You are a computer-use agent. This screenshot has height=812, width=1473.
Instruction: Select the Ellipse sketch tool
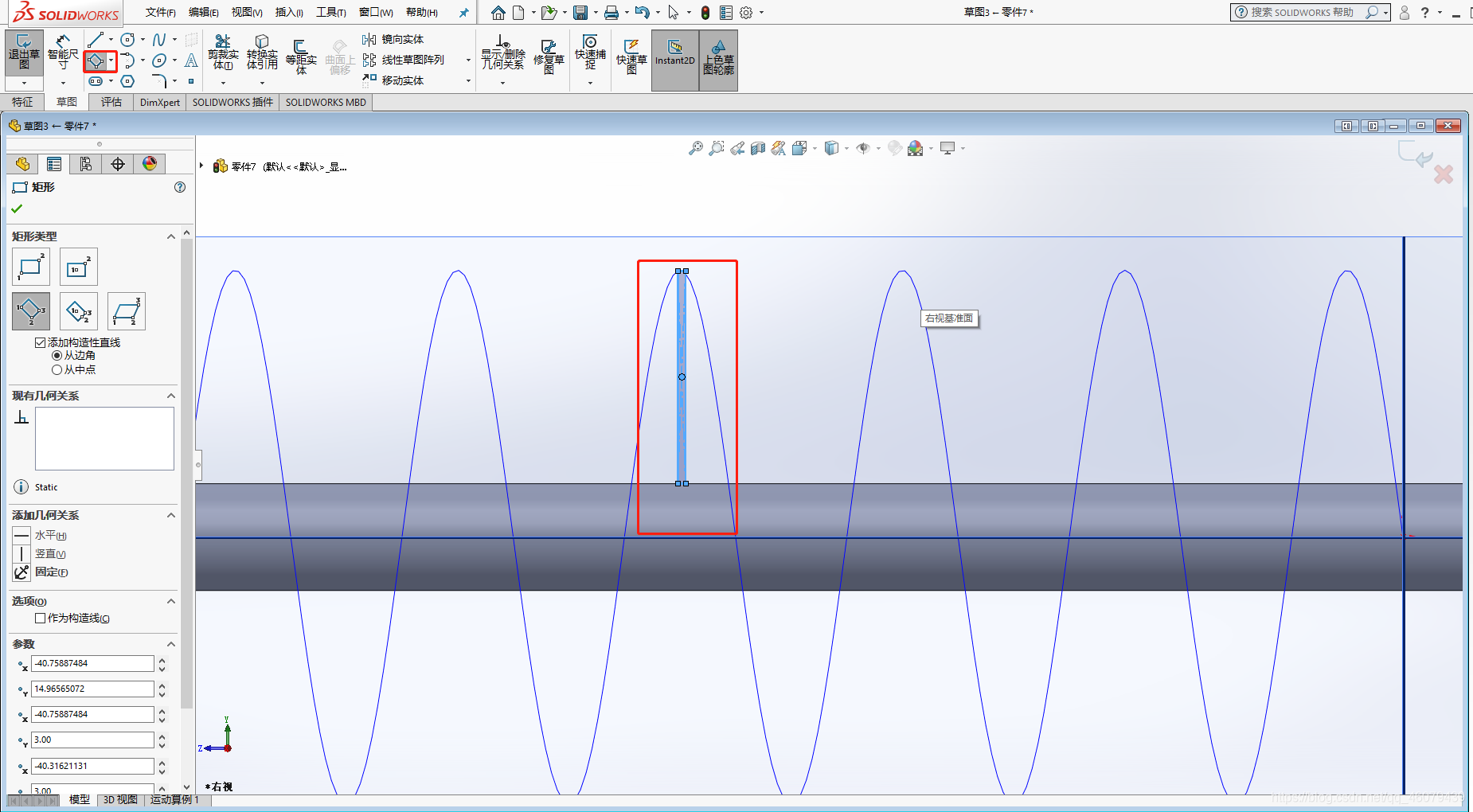pos(159,61)
